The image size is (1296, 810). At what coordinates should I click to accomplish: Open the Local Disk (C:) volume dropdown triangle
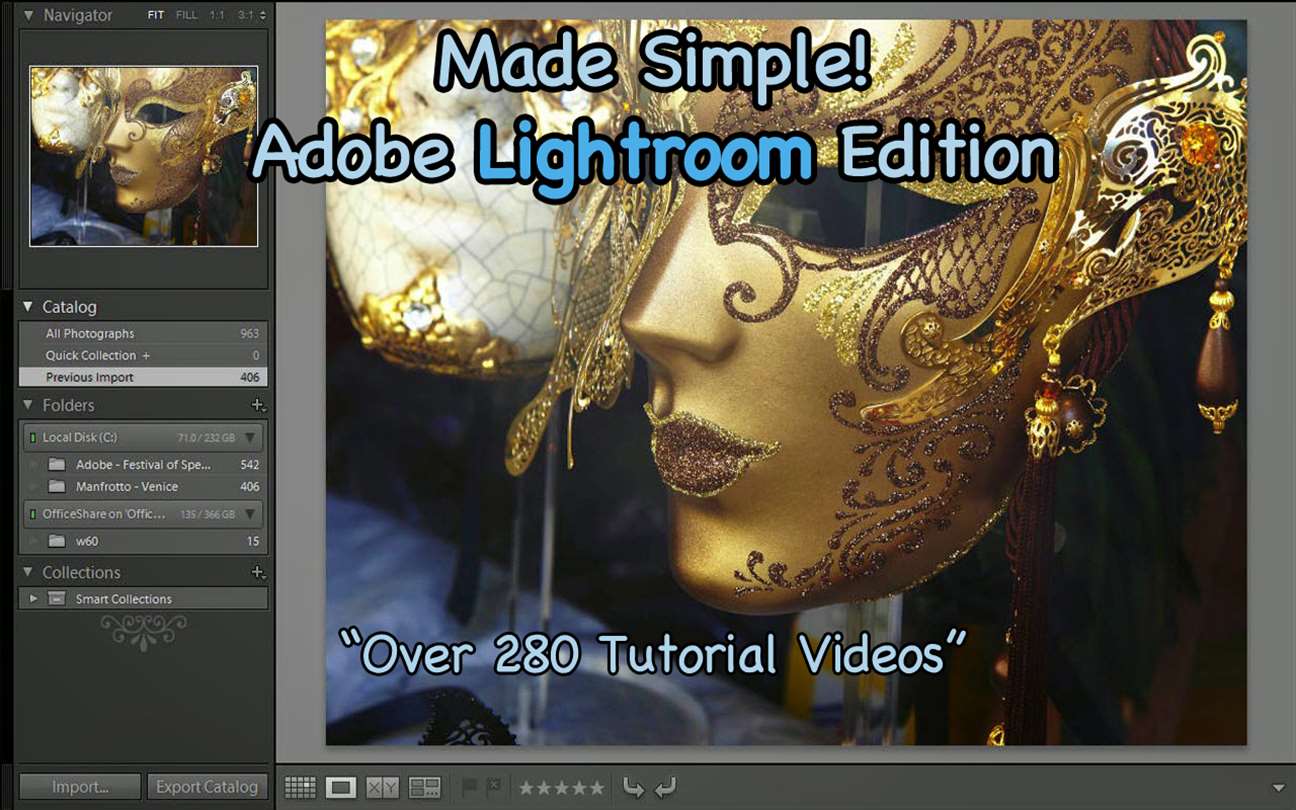click(x=250, y=438)
